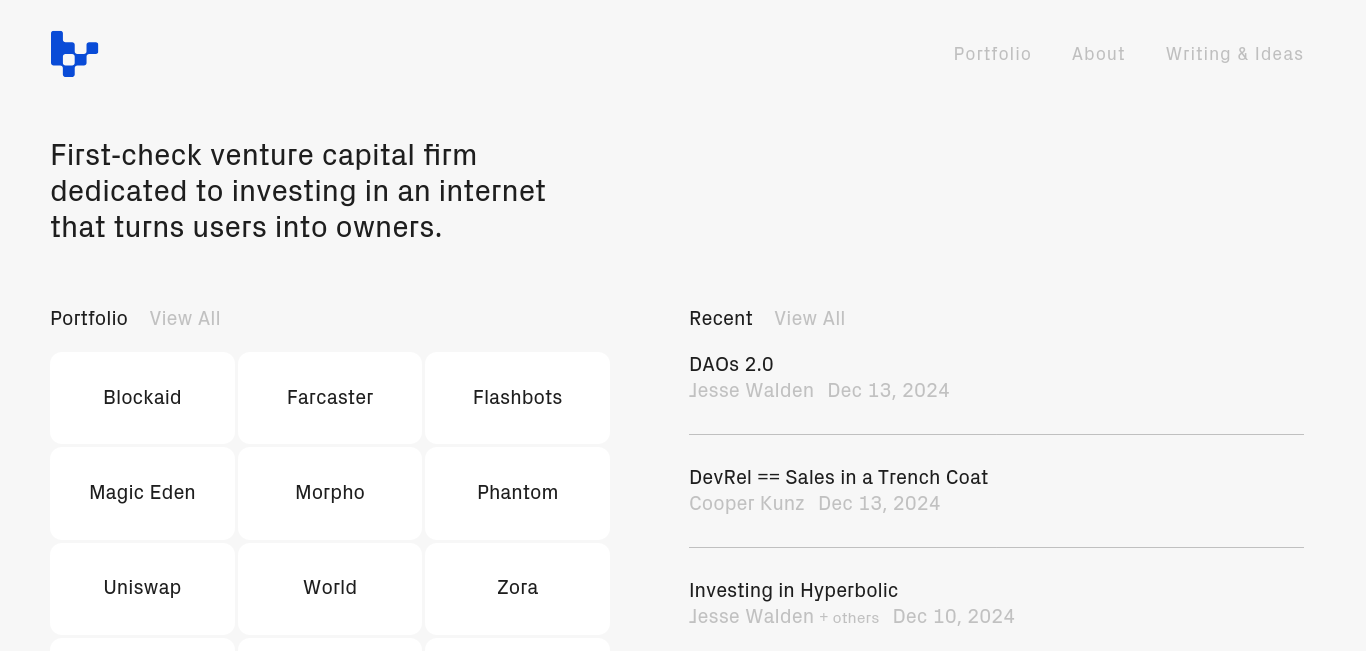1366x651 pixels.
Task: Open the Uniswap portfolio card
Action: click(142, 588)
